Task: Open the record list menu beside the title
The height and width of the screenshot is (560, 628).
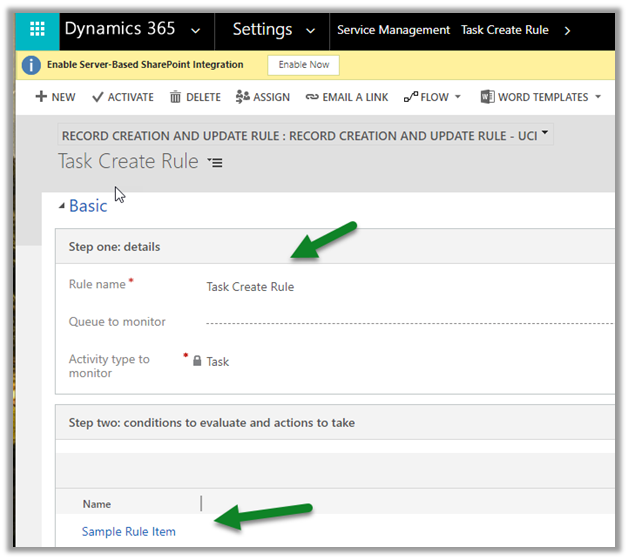Action: pyautogui.click(x=215, y=162)
